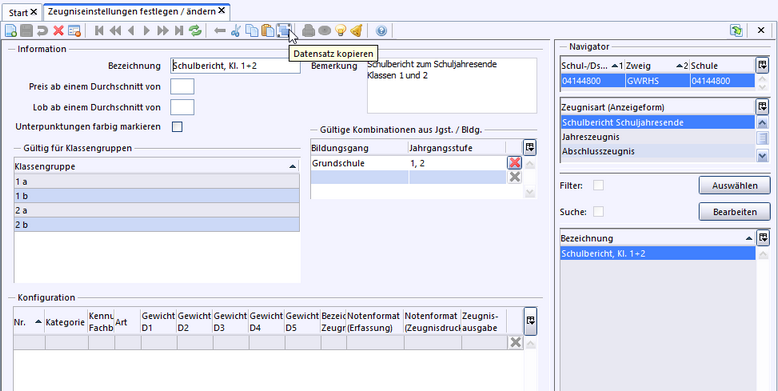Click the light bulb icon
Screen dimensions: 778x391
[x=340, y=31]
